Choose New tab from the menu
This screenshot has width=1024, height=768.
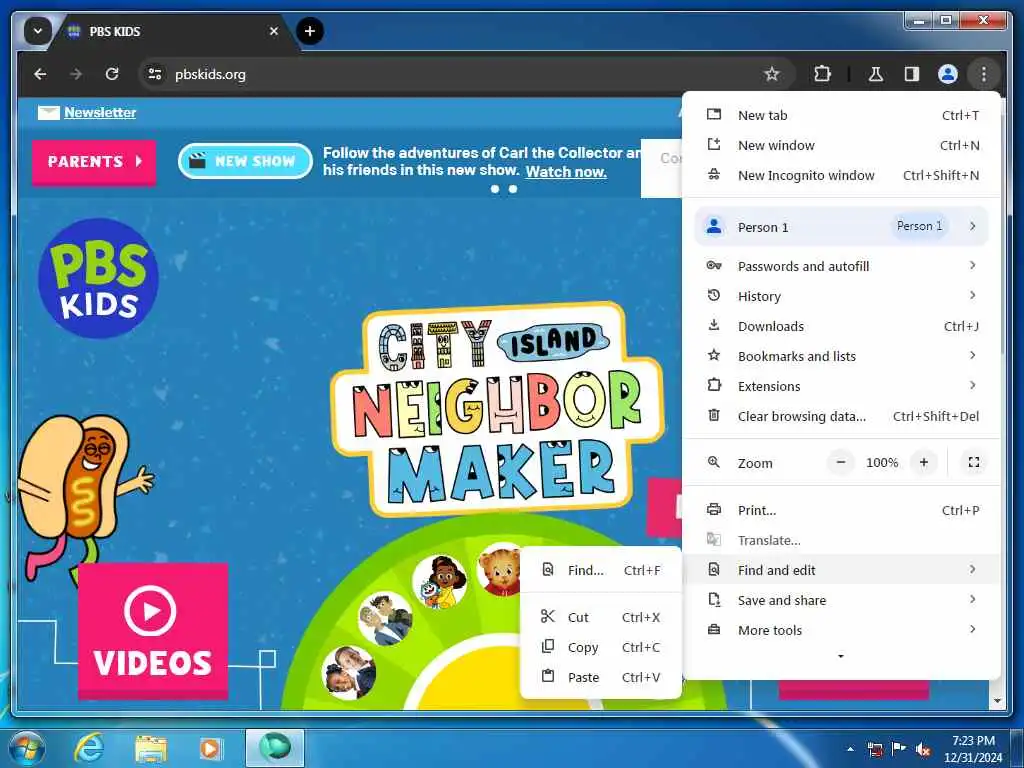pyautogui.click(x=841, y=115)
